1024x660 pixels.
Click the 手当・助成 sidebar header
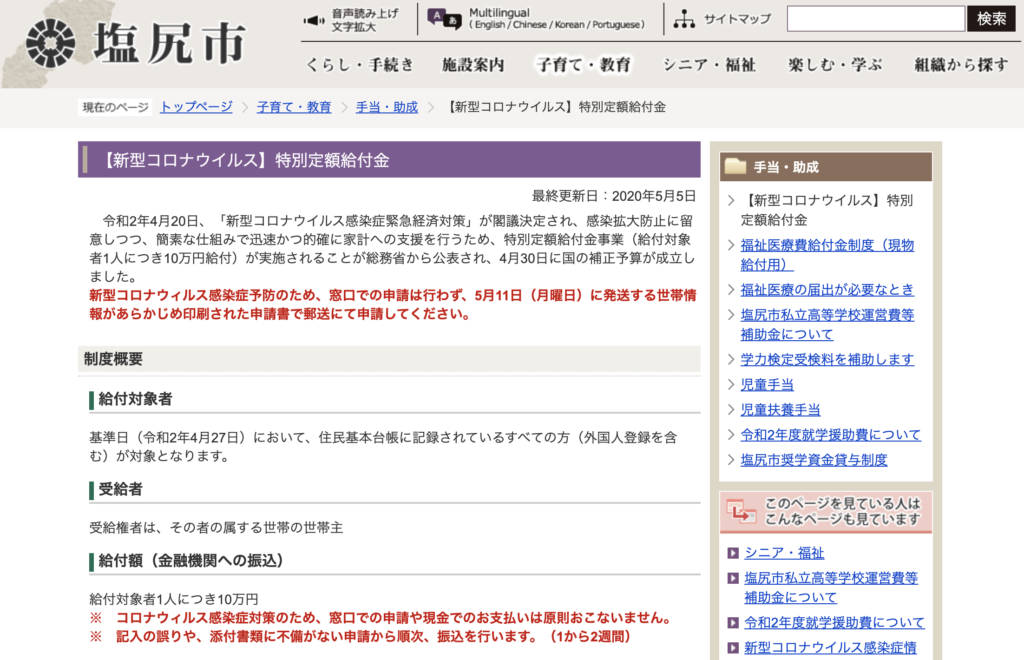click(x=825, y=167)
